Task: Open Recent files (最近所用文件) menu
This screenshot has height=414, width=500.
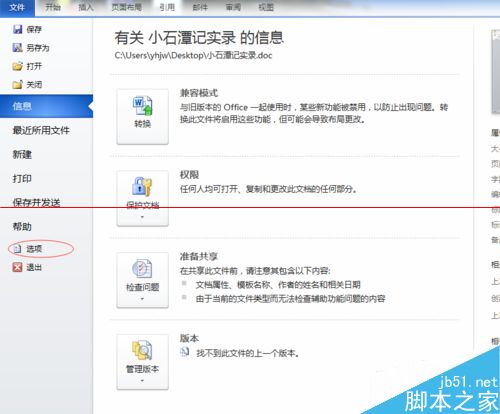Action: coord(41,130)
